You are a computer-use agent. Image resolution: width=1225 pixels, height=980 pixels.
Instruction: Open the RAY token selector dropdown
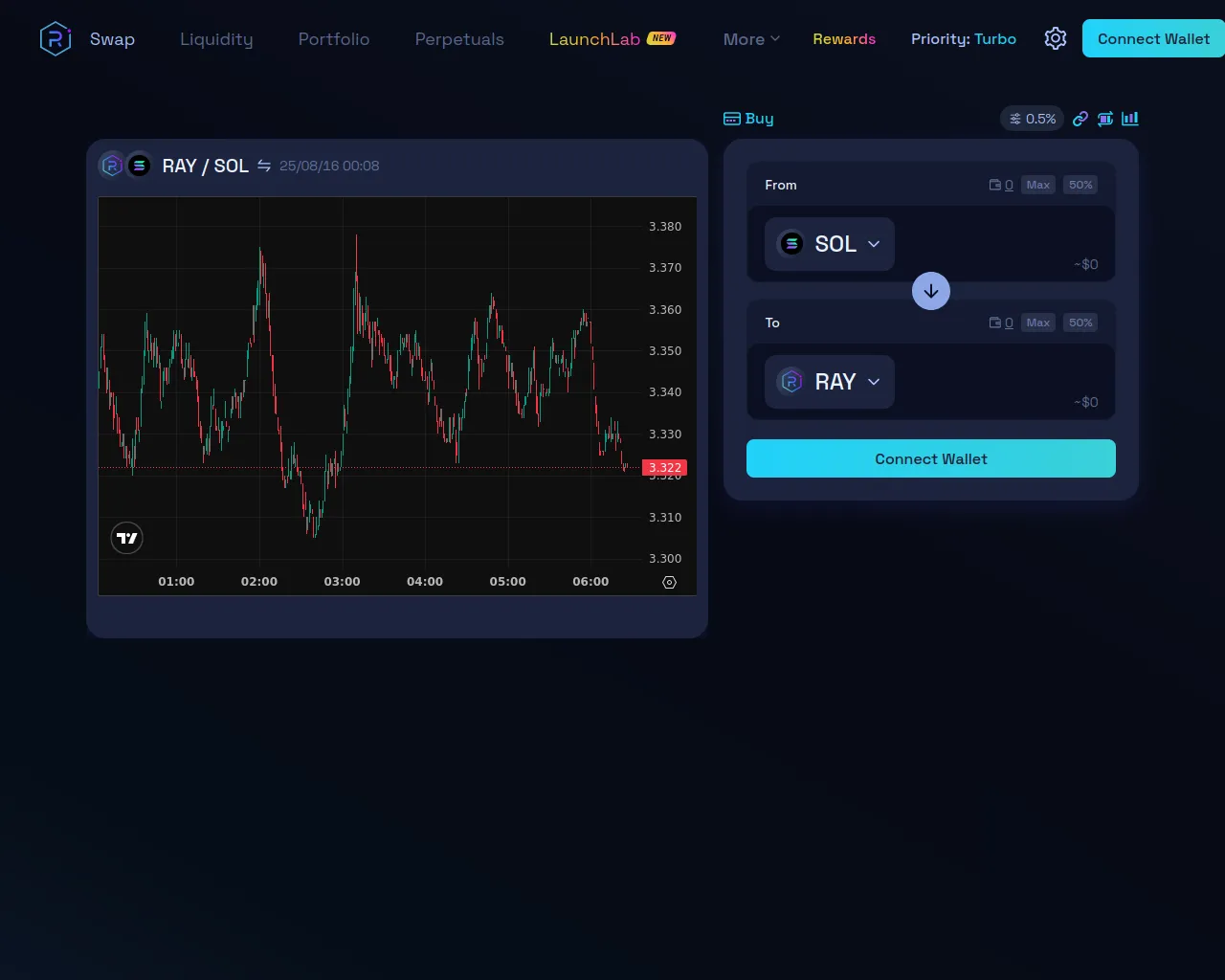tap(830, 382)
